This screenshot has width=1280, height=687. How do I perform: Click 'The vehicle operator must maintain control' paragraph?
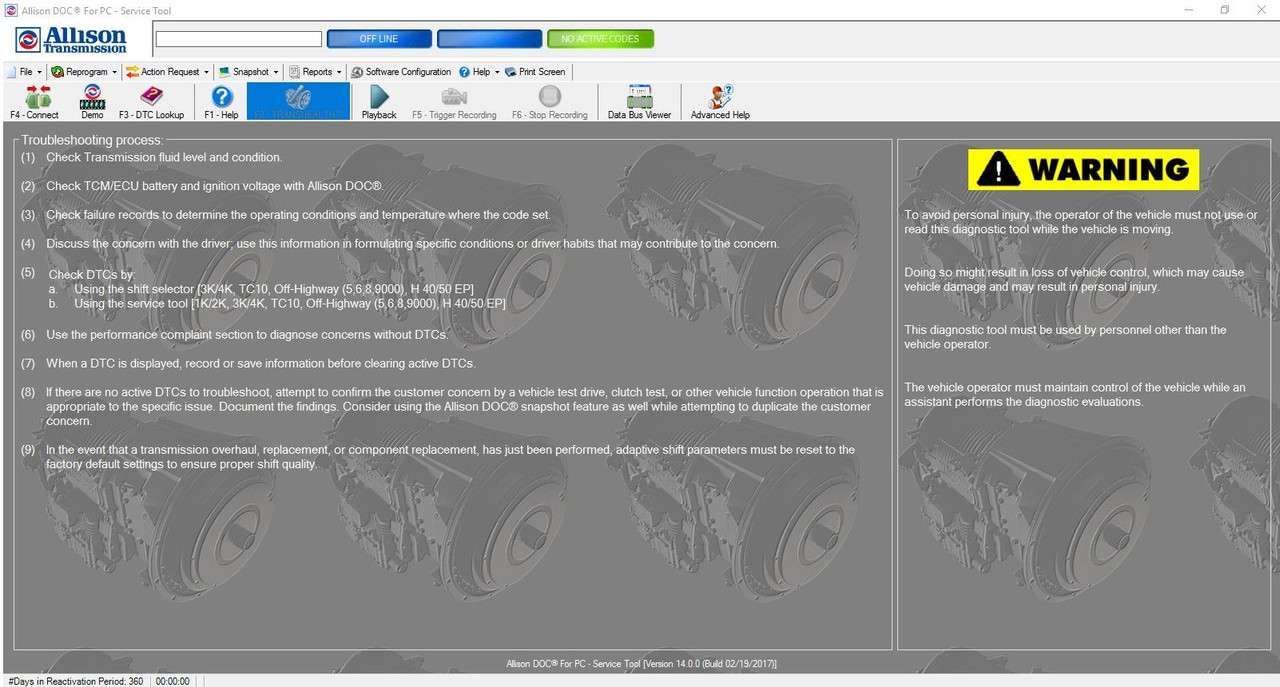click(1075, 394)
